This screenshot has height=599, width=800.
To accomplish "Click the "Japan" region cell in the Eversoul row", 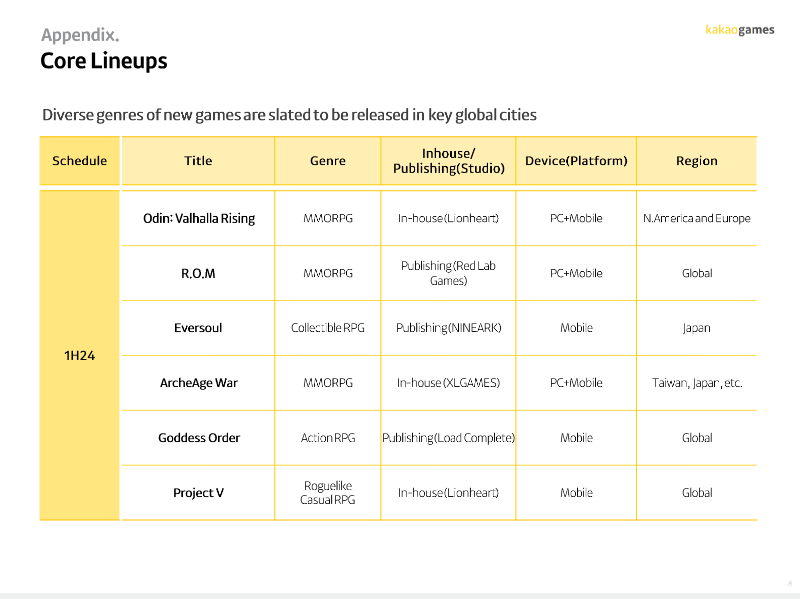I will [x=697, y=328].
